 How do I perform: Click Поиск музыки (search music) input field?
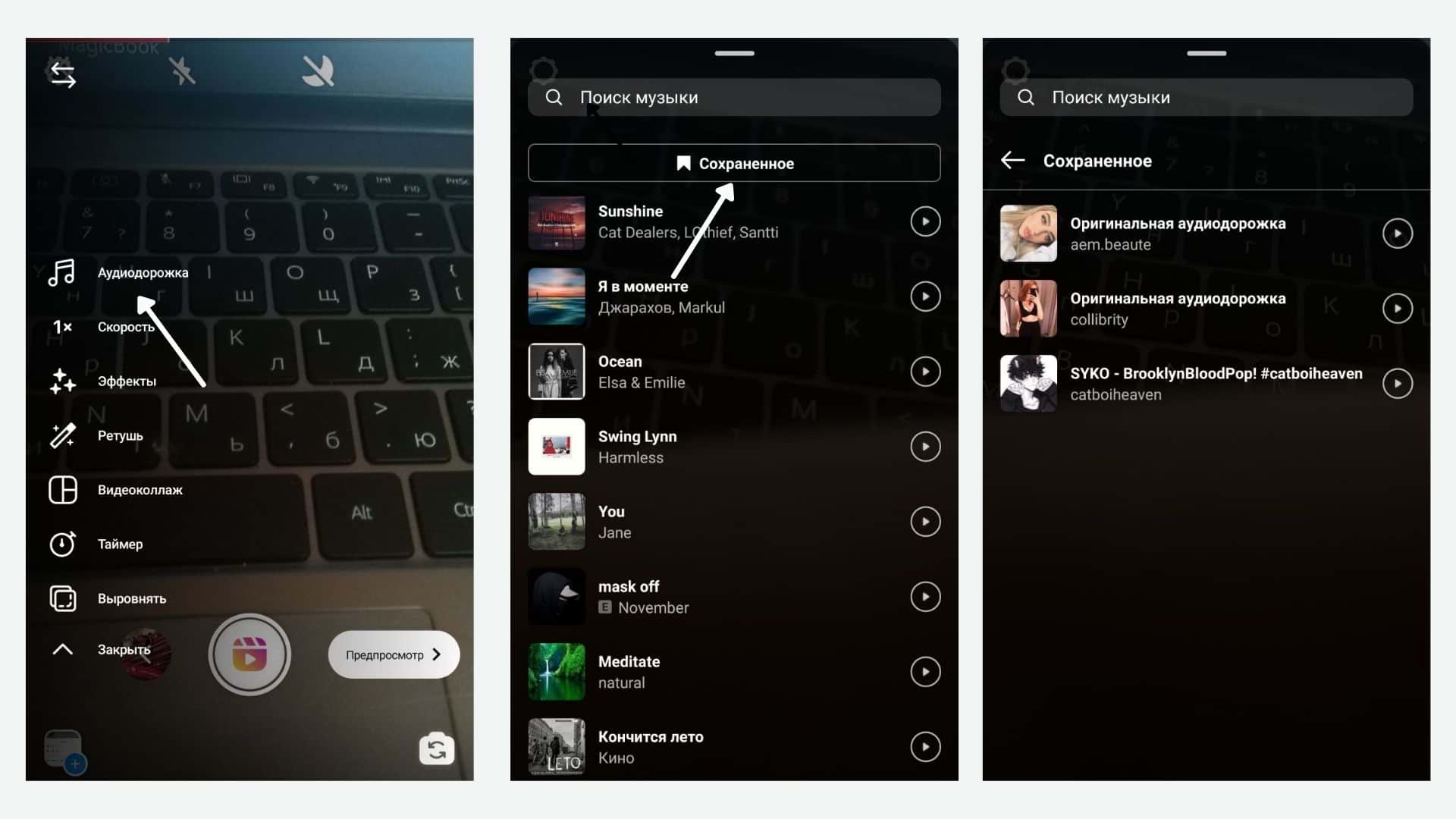[x=733, y=97]
